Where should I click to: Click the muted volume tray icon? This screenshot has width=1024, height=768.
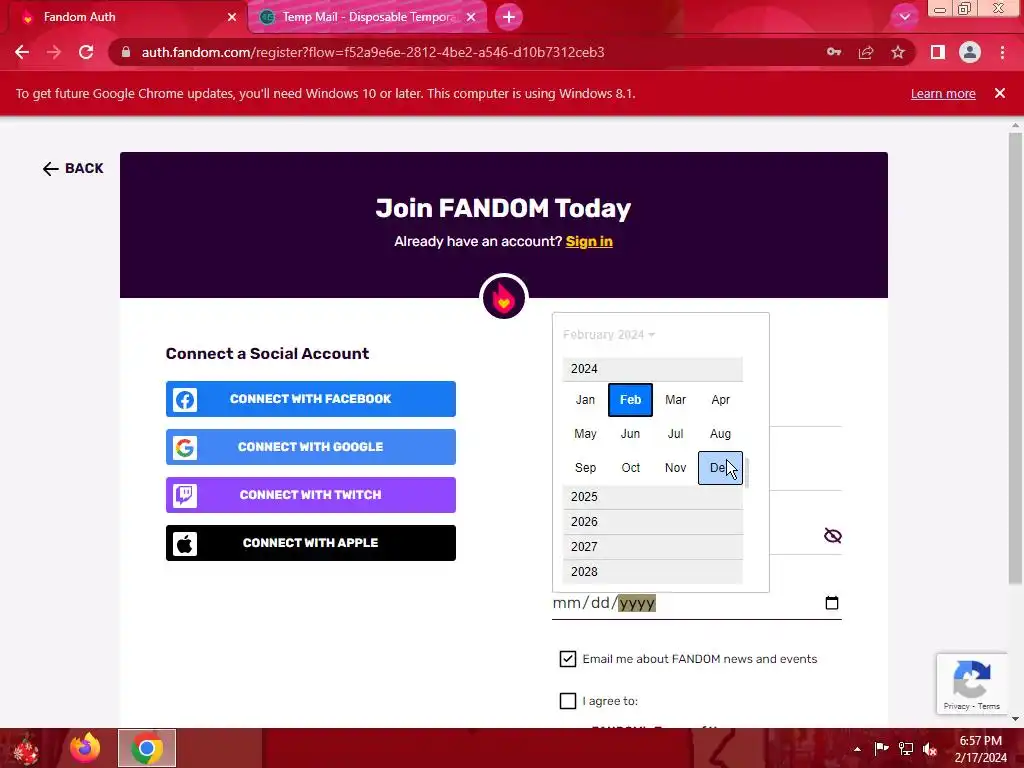930,749
